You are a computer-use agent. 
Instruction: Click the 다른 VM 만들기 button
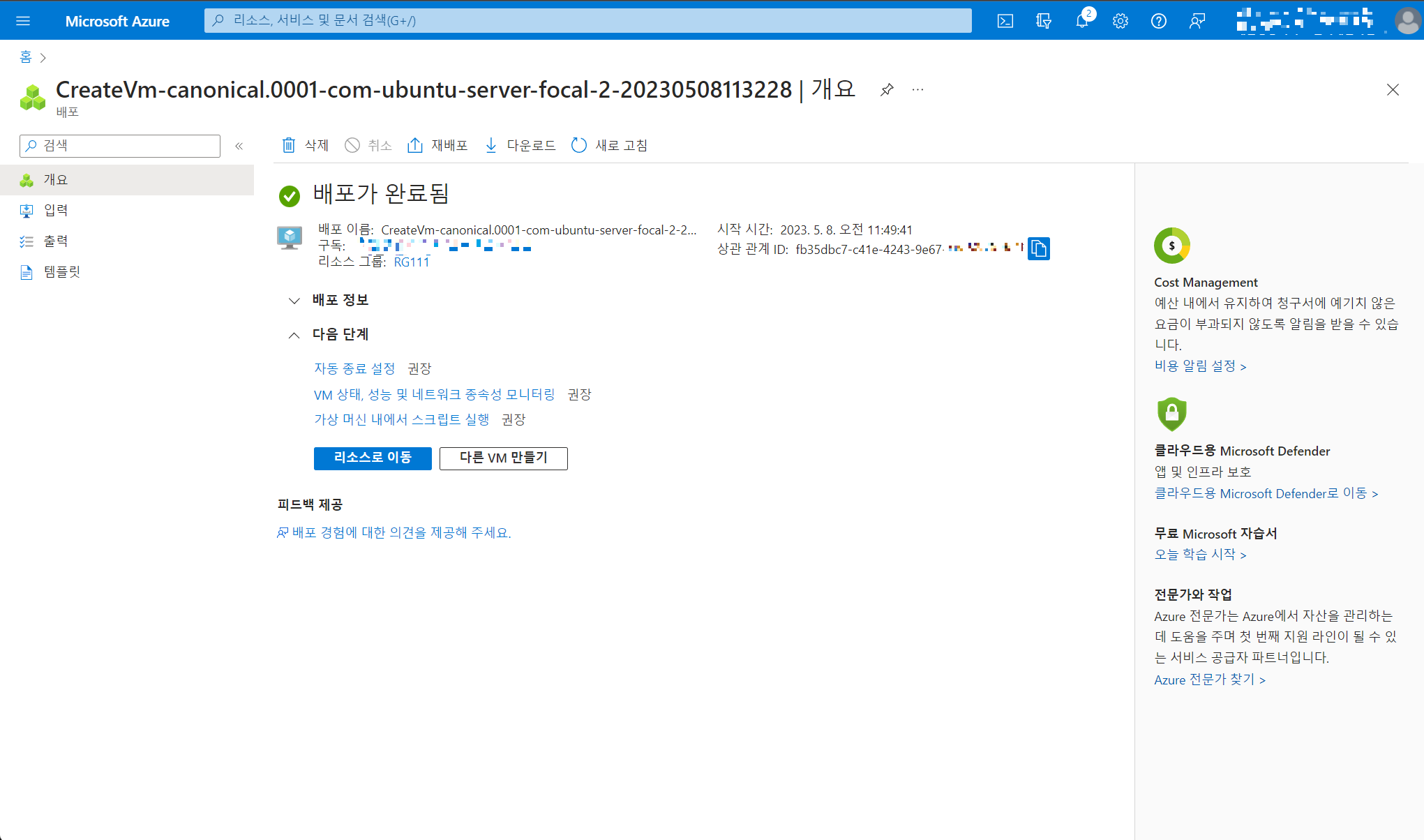[x=503, y=458]
